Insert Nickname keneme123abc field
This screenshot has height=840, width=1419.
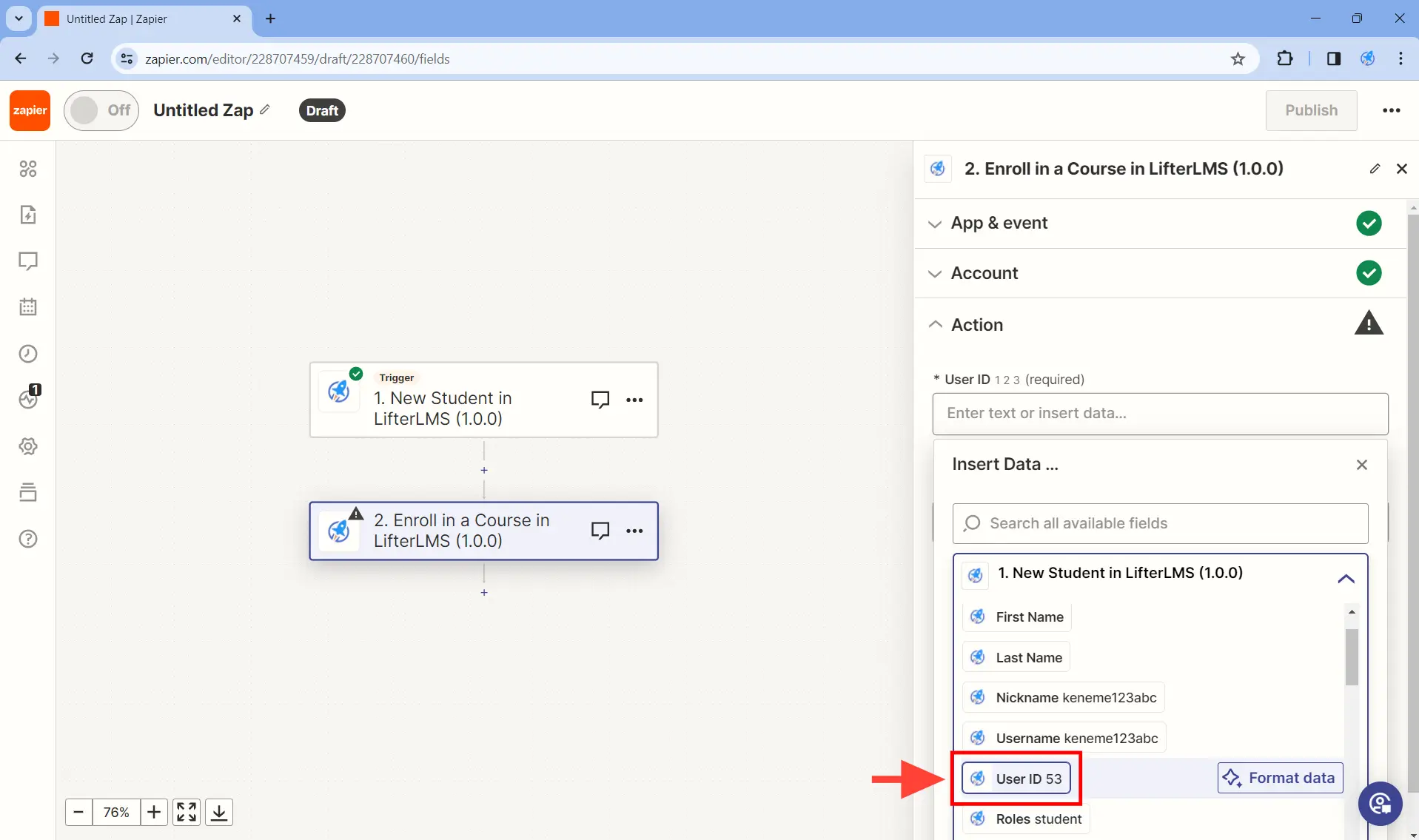click(1063, 697)
